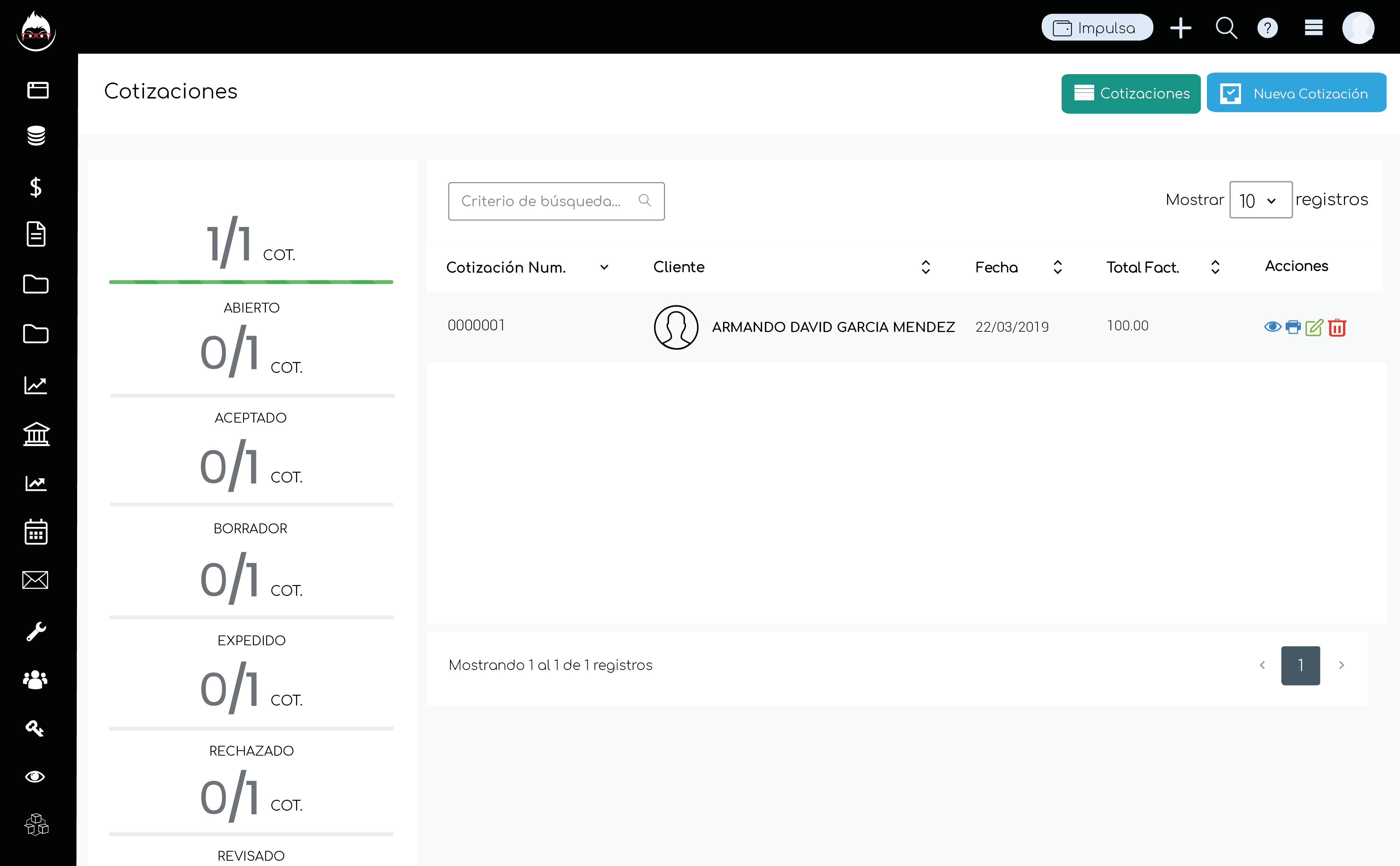This screenshot has width=1400, height=866.
Task: Open the bank building sidebar icon
Action: [36, 434]
